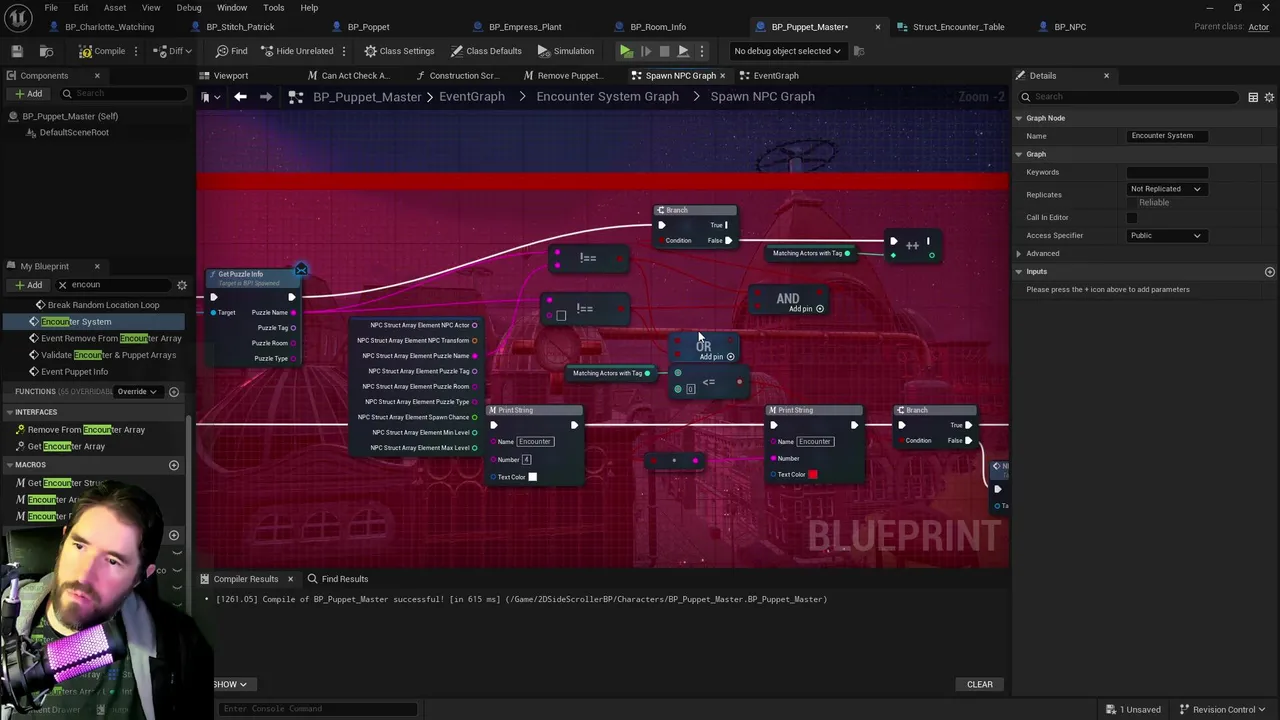The image size is (1280, 720).
Task: Open My Blueprint settings gear
Action: [182, 285]
